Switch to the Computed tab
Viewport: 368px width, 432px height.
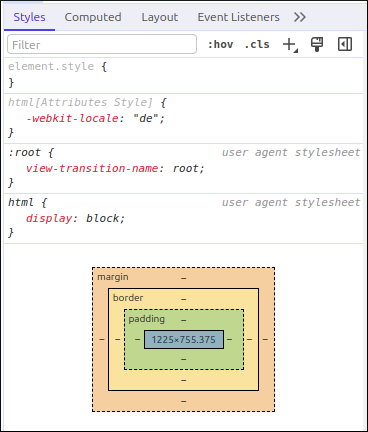point(93,17)
